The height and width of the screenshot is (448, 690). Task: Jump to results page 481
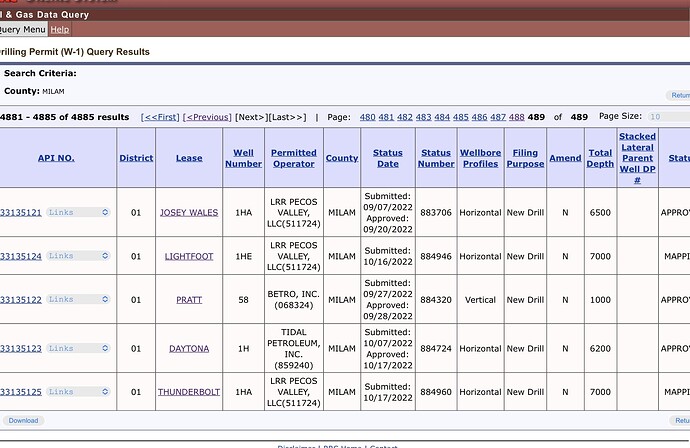tap(386, 117)
